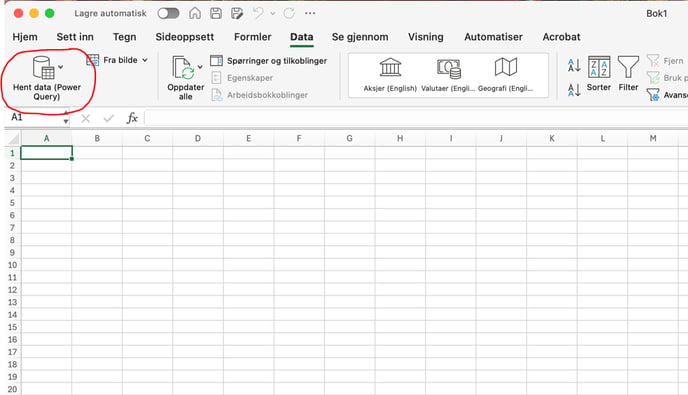Open the Oppdater alle dropdown arrow

(200, 67)
